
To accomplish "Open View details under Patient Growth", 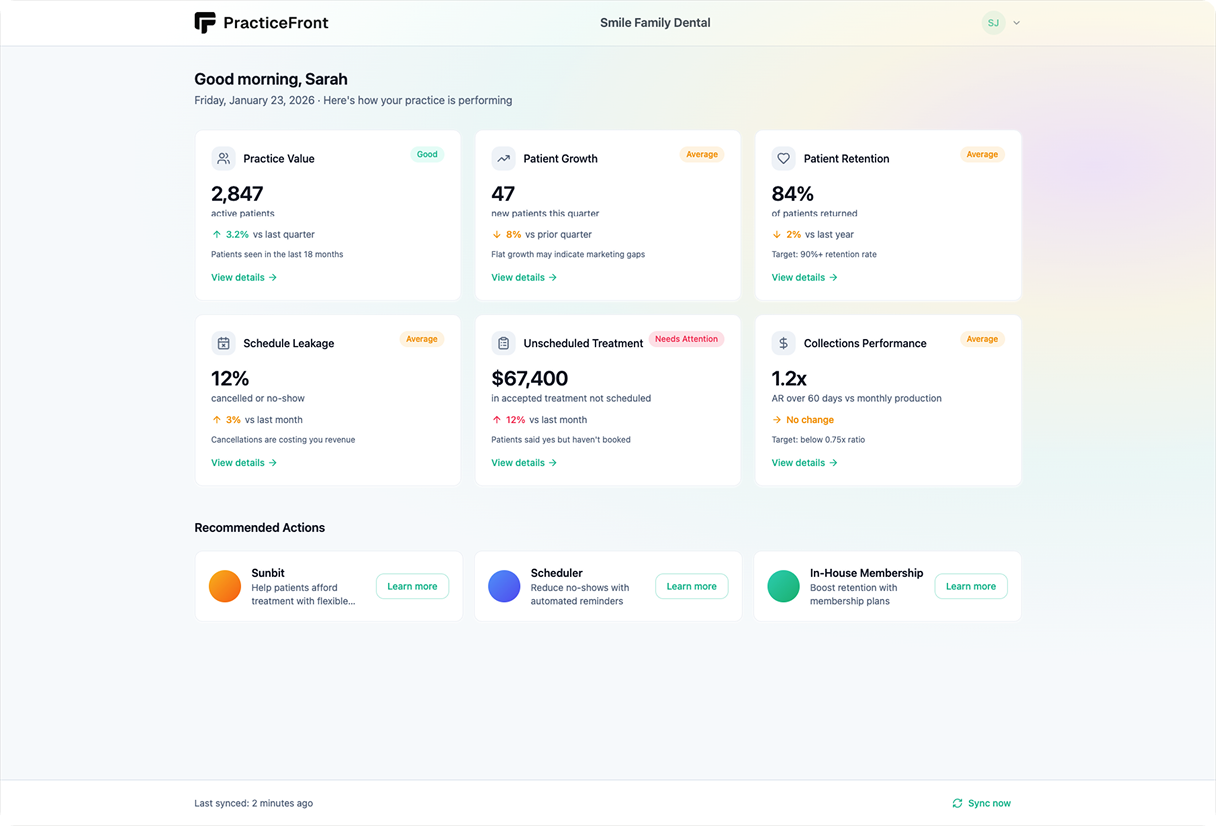I will (523, 277).
